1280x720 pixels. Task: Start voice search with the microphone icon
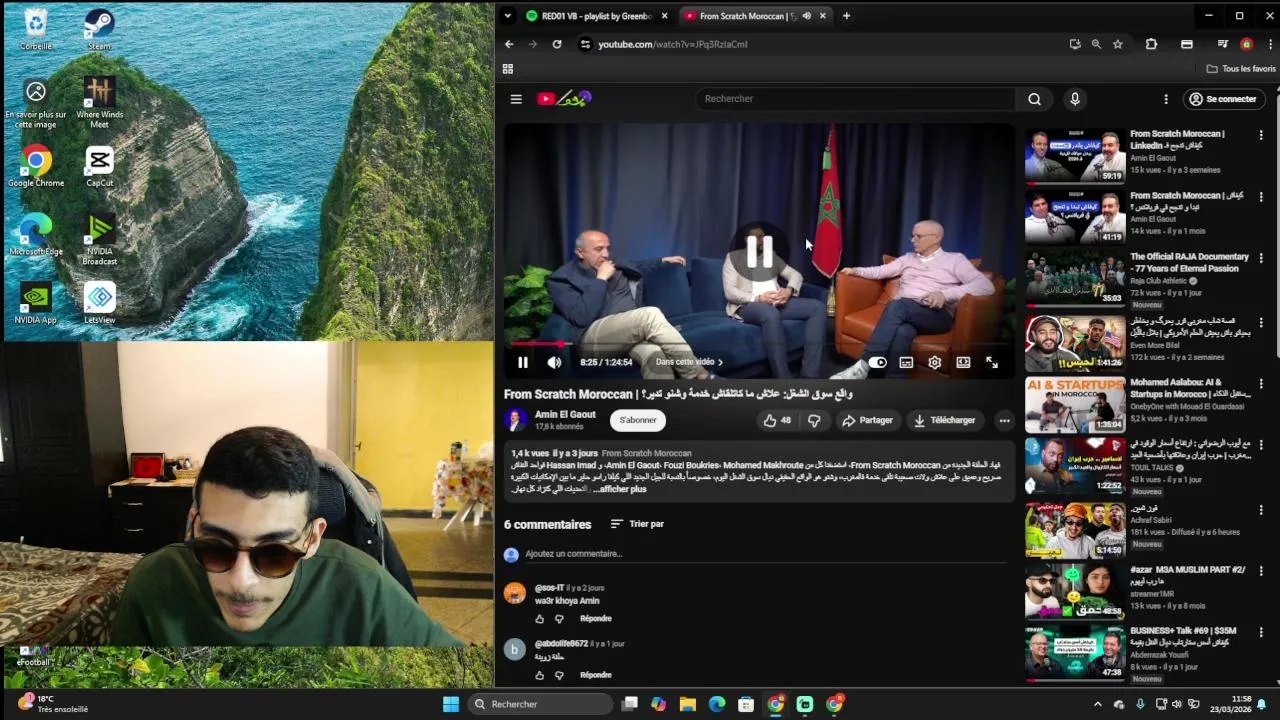tap(1075, 99)
